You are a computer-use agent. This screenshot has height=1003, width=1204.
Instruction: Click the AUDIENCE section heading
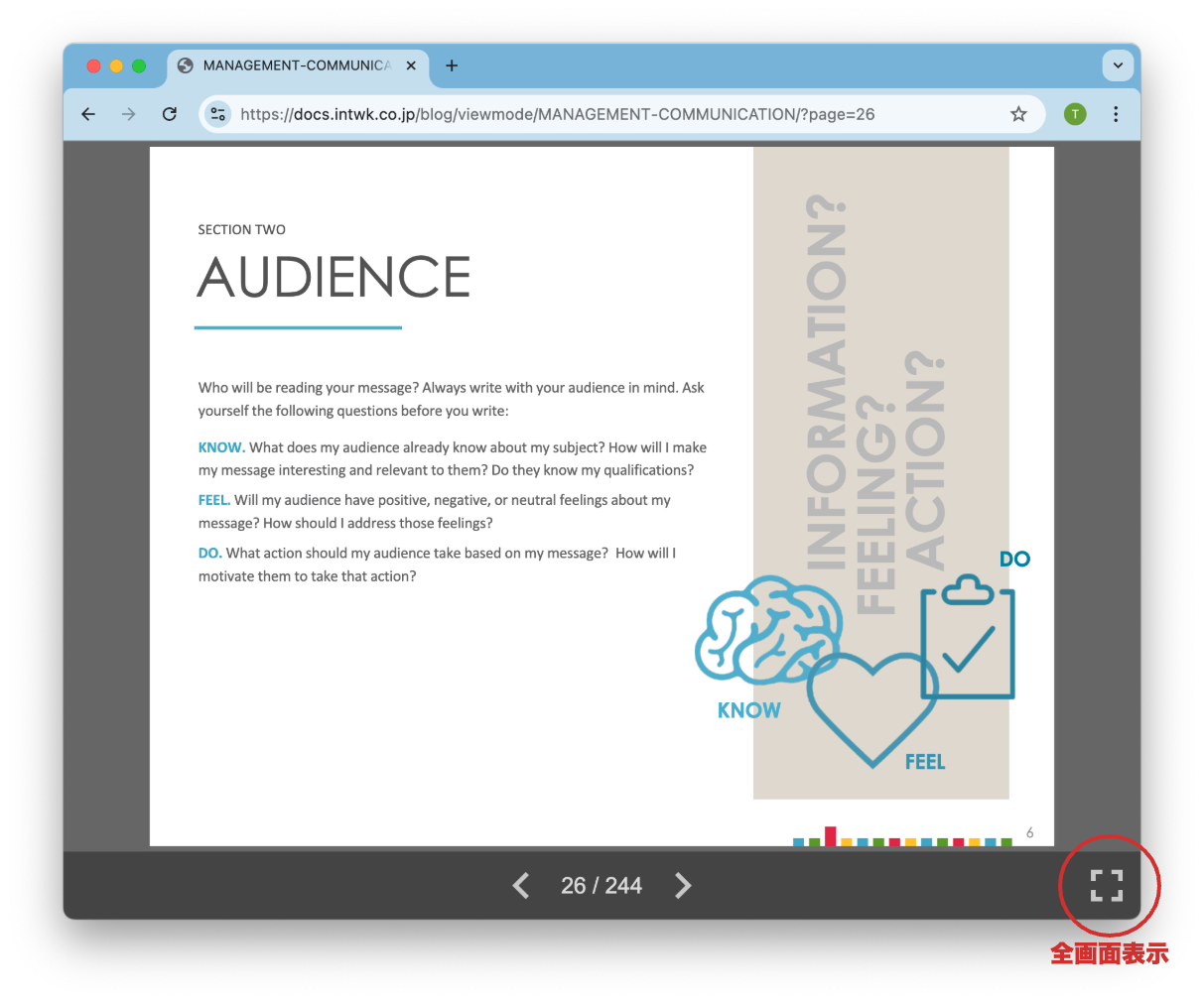tap(334, 277)
